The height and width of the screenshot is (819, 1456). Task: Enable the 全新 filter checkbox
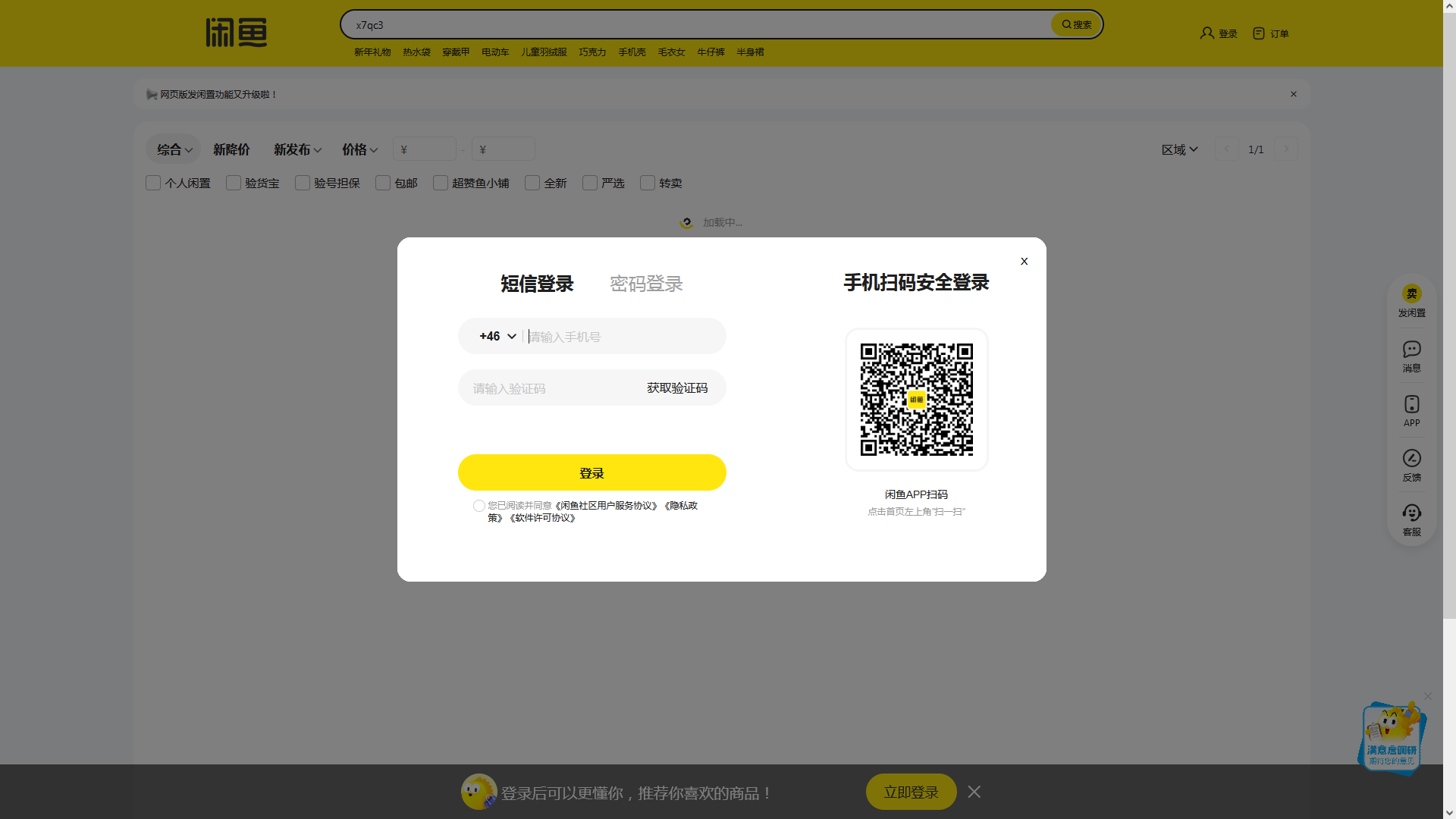tap(532, 184)
